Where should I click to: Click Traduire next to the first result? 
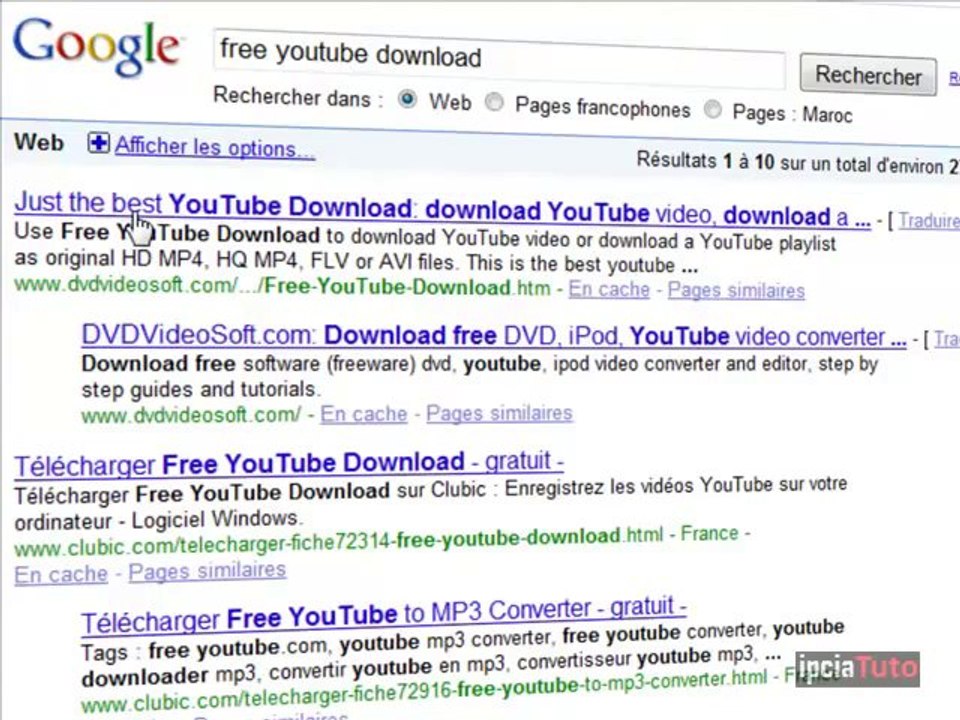pos(929,221)
